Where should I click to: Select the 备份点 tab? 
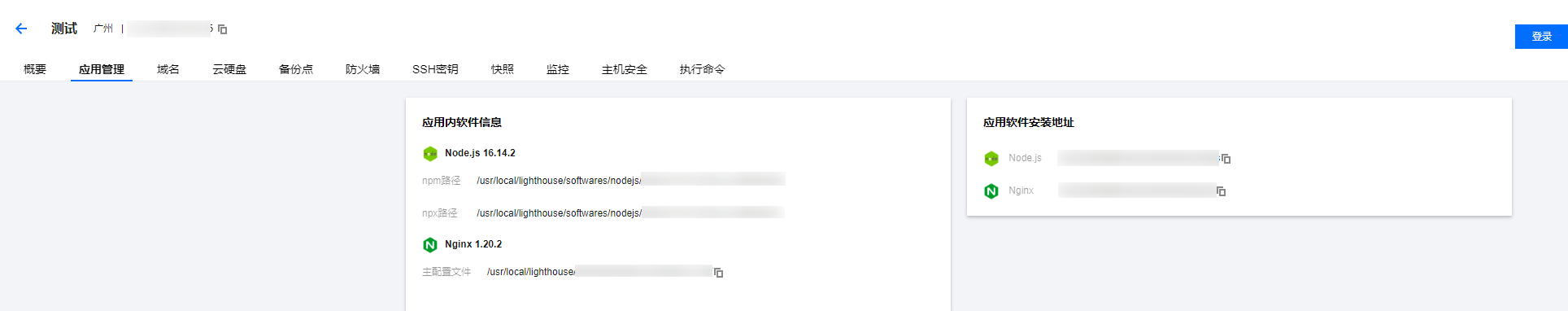pyautogui.click(x=296, y=69)
